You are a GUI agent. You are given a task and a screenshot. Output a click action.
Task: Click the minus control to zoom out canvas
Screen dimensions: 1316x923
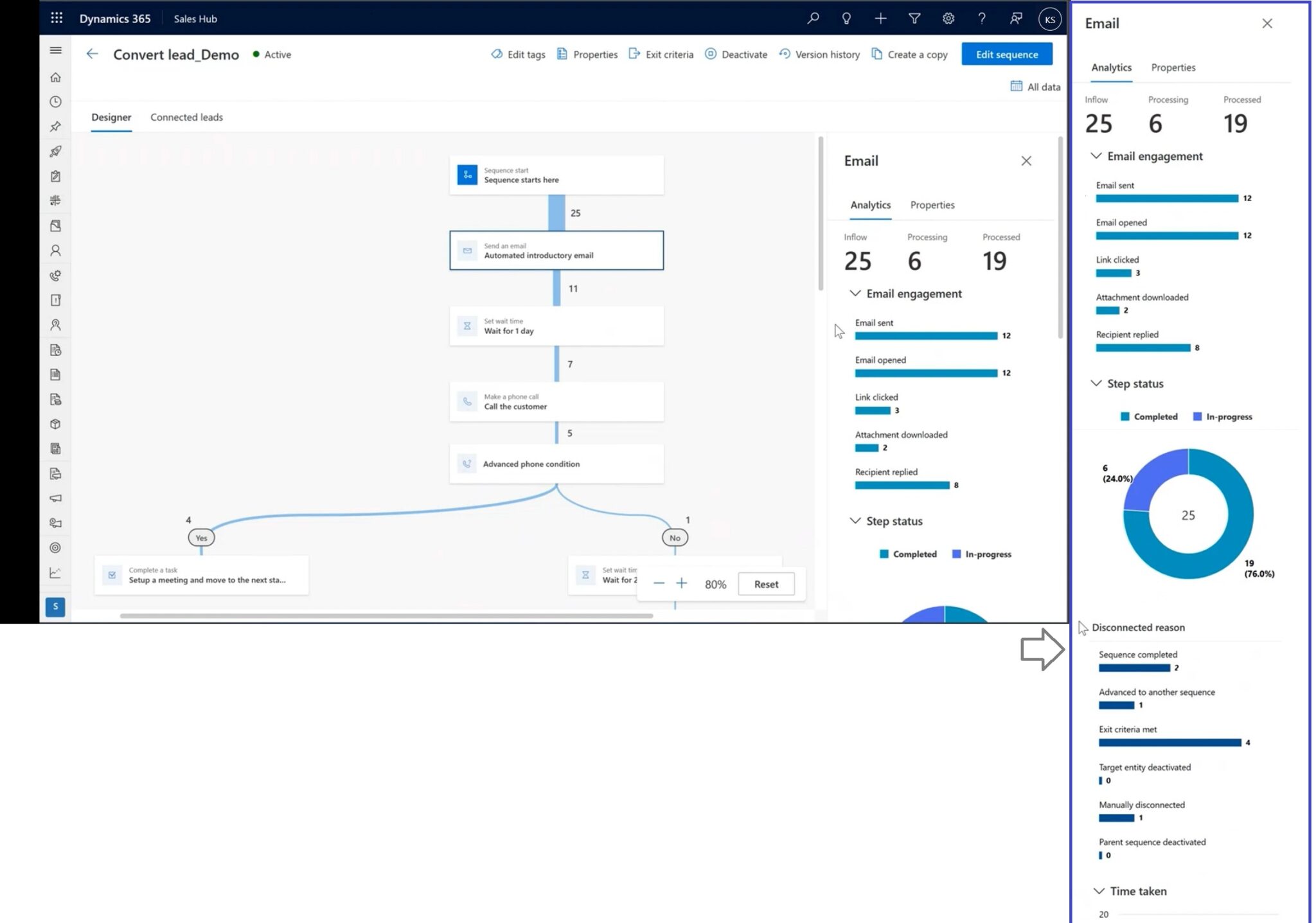(658, 583)
